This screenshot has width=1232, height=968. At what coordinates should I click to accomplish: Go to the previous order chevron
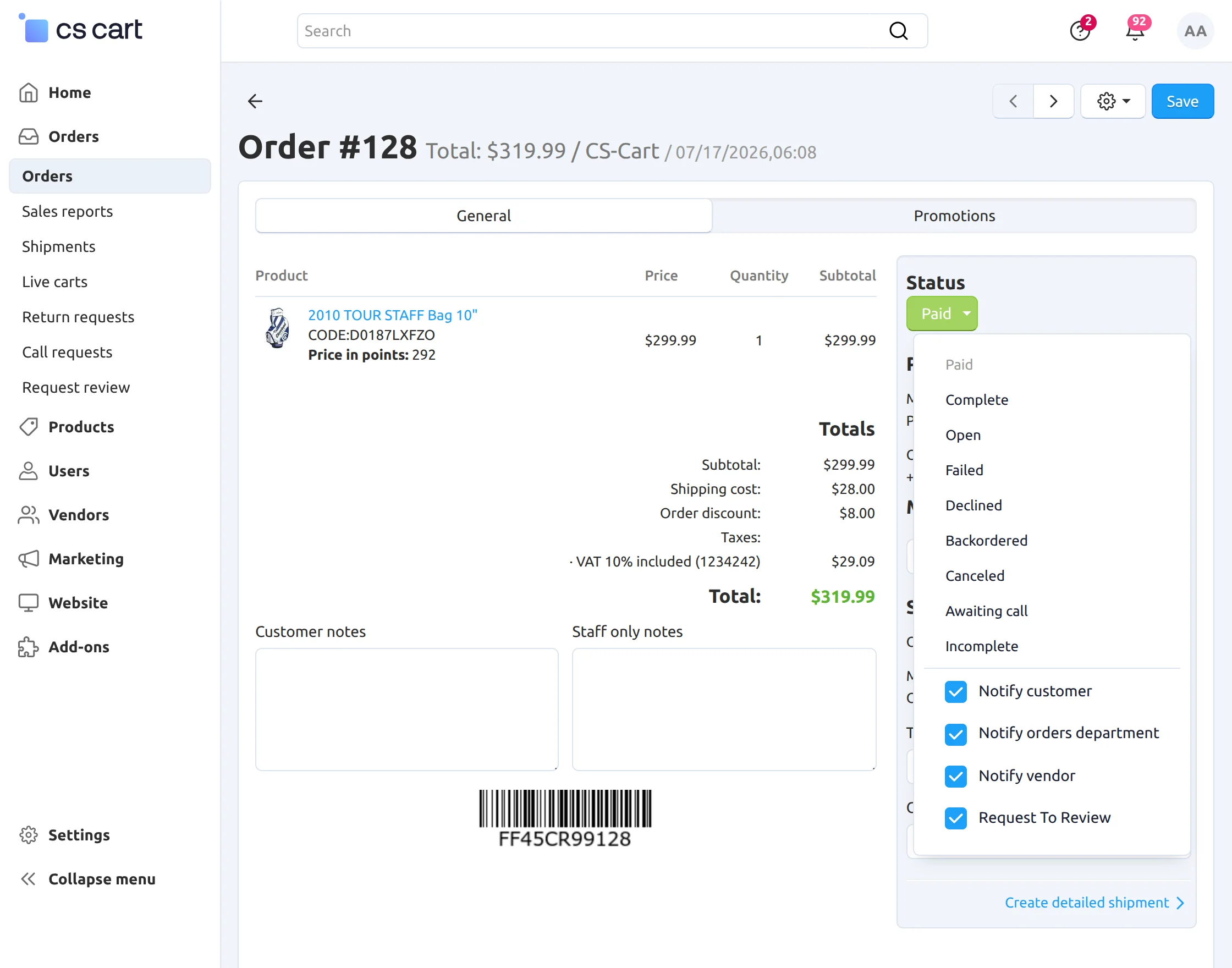point(1013,101)
